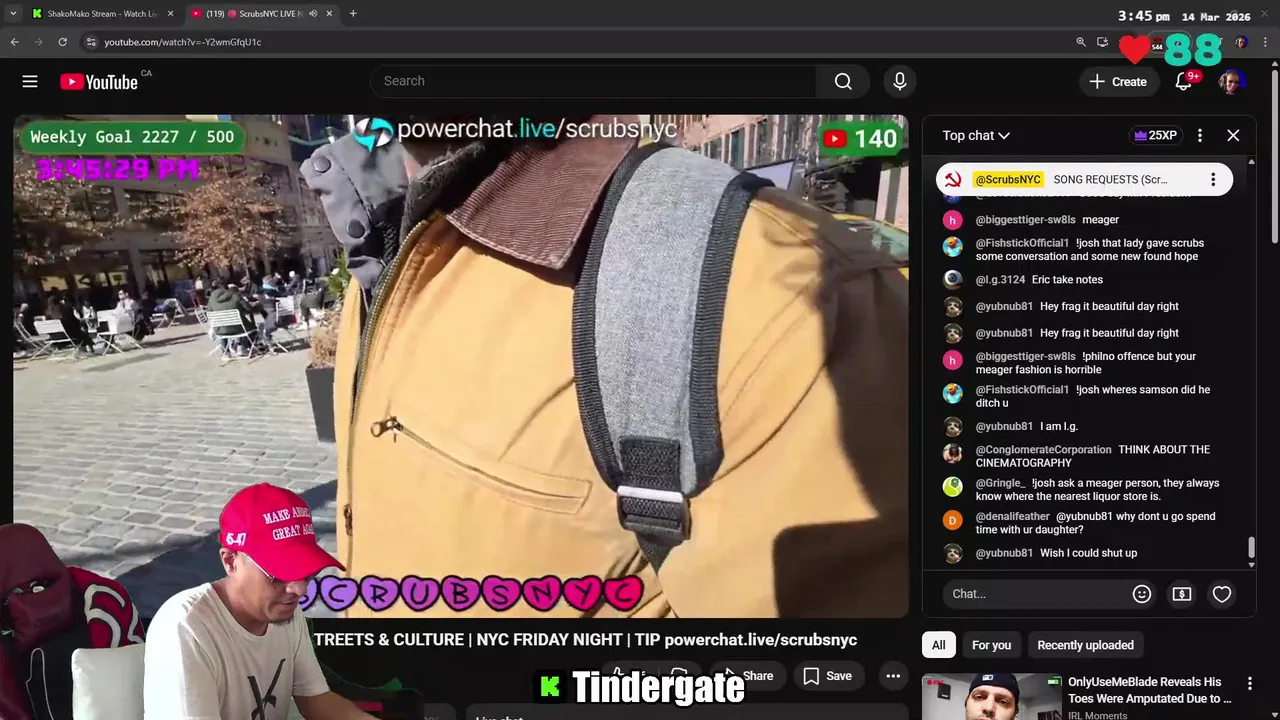Click the pinned @ScrubsNYC author chip
1280x720 pixels.
(1008, 180)
